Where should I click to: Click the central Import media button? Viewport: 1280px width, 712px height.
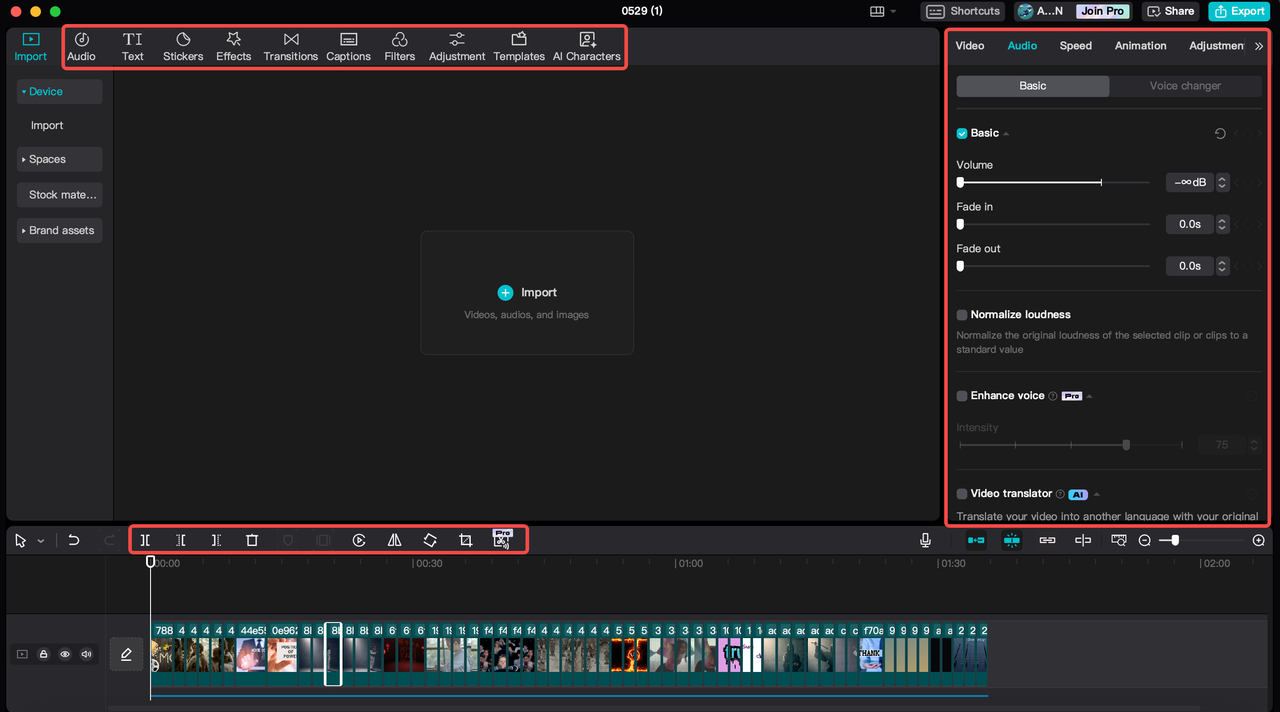(527, 293)
